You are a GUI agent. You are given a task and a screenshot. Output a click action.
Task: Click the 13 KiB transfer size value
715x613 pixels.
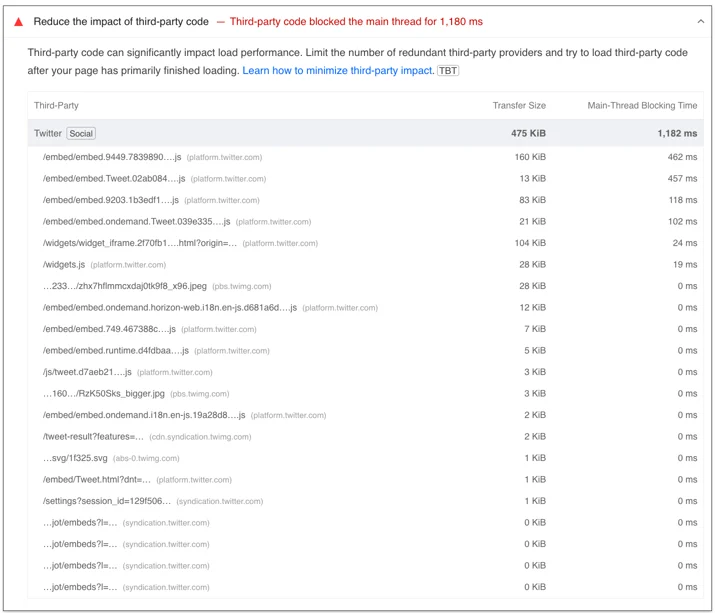coord(532,178)
